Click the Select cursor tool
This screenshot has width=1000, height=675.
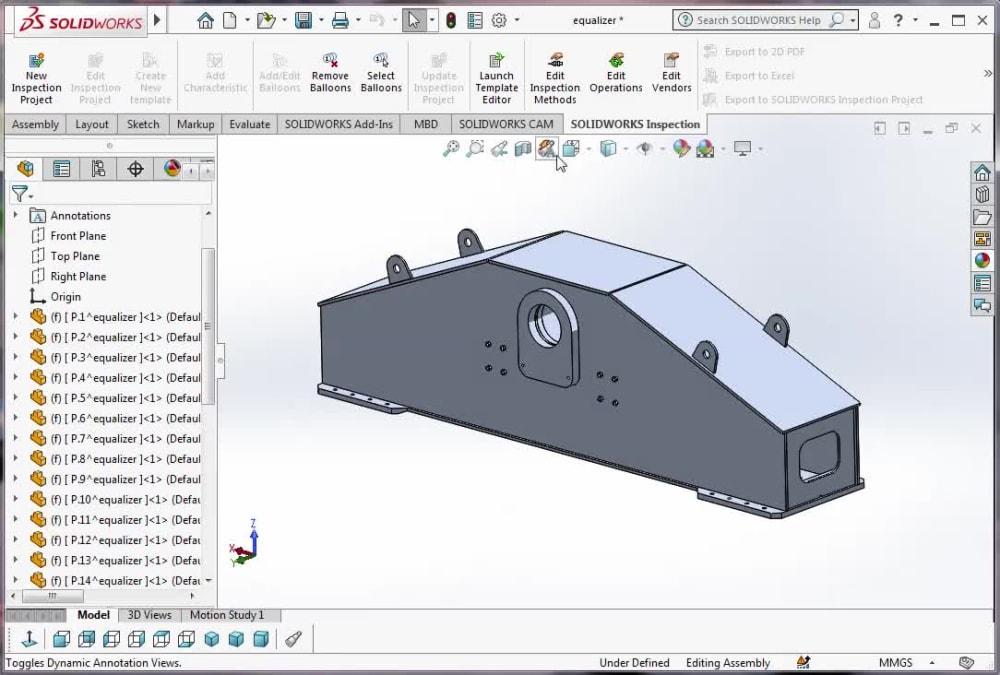[413, 20]
